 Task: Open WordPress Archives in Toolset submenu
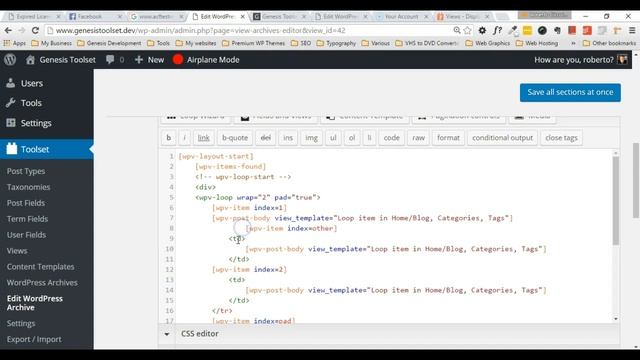[x=42, y=283]
